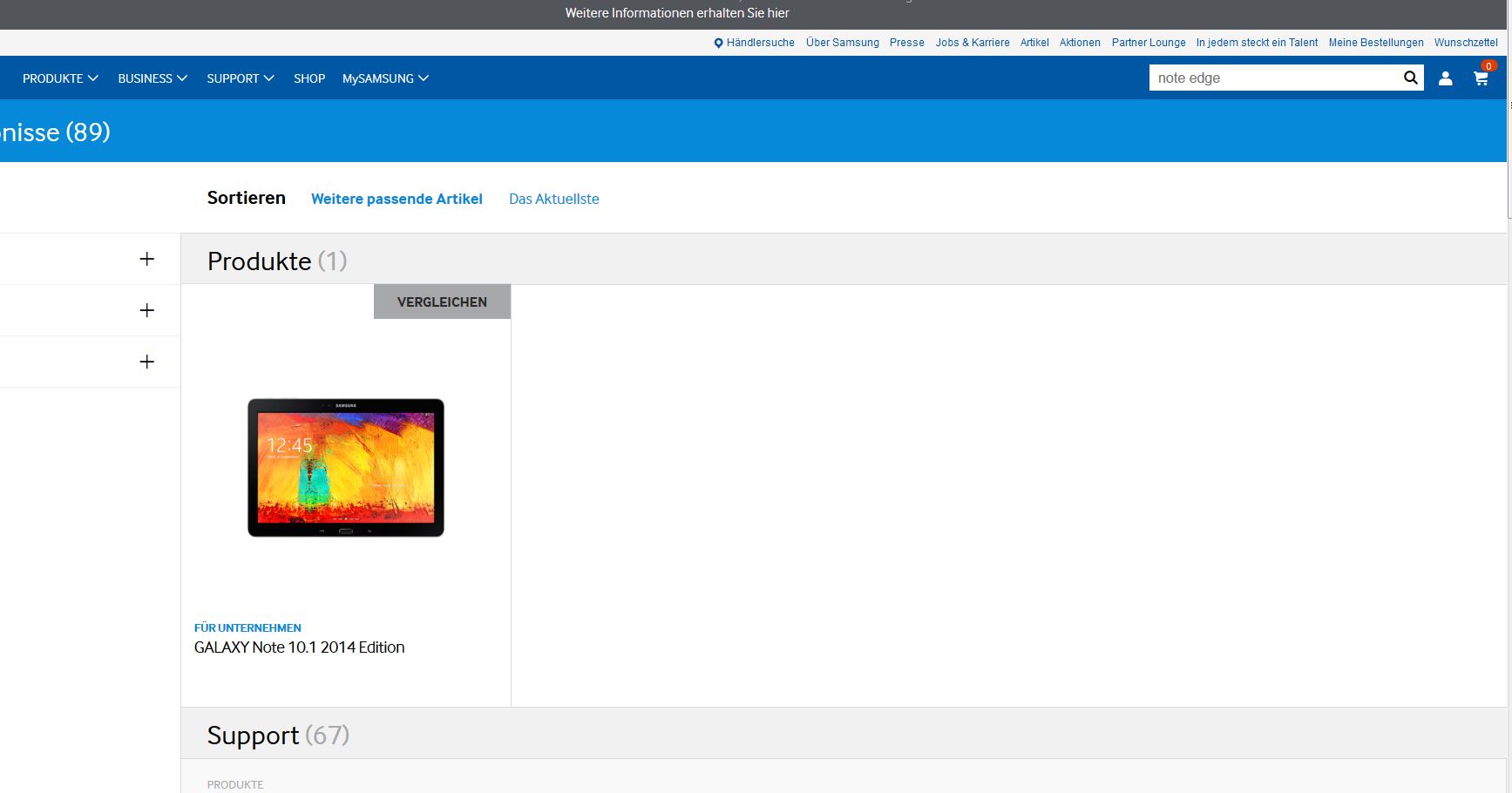Open GALAXY Note 10.1 2014 Edition link
This screenshot has width=1512, height=793.
click(x=299, y=647)
